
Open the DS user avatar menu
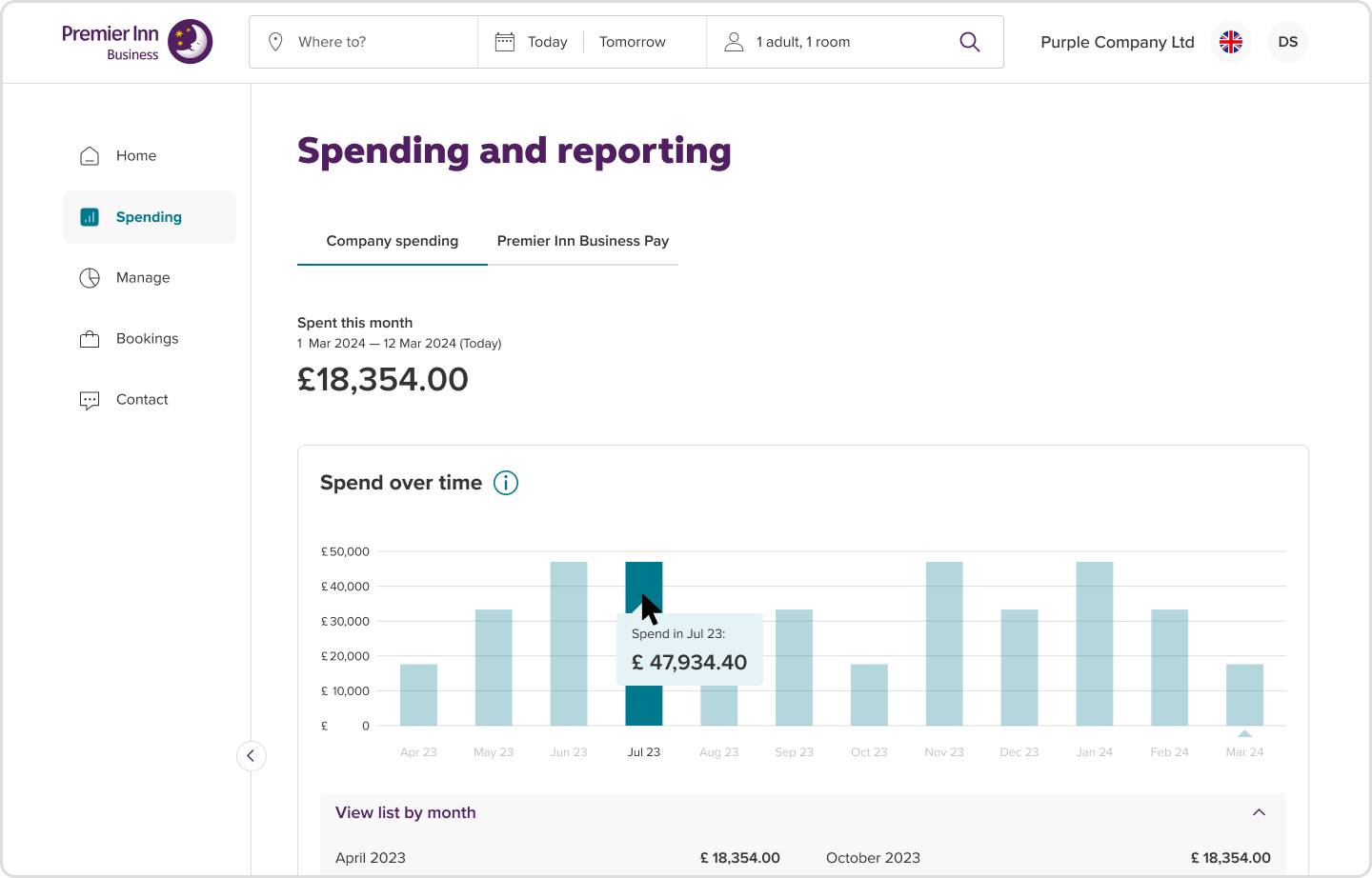[x=1288, y=42]
